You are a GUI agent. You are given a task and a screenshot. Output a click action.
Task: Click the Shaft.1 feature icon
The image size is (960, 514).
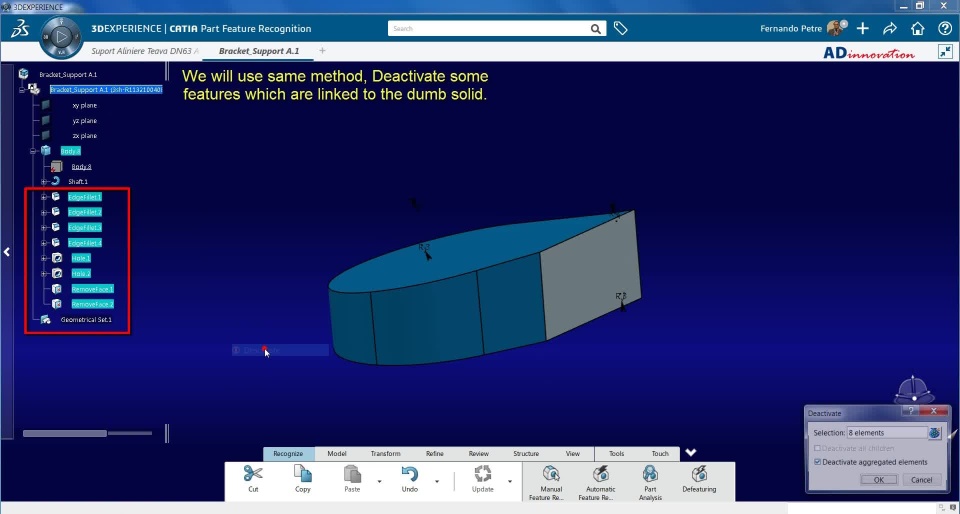pos(56,181)
